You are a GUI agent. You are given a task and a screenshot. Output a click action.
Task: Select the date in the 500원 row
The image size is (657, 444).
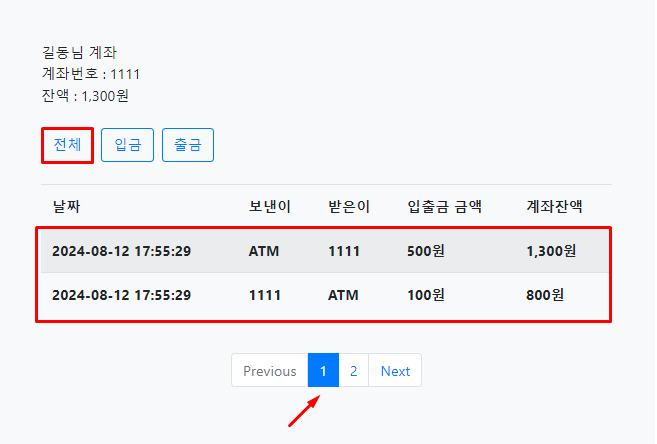122,251
